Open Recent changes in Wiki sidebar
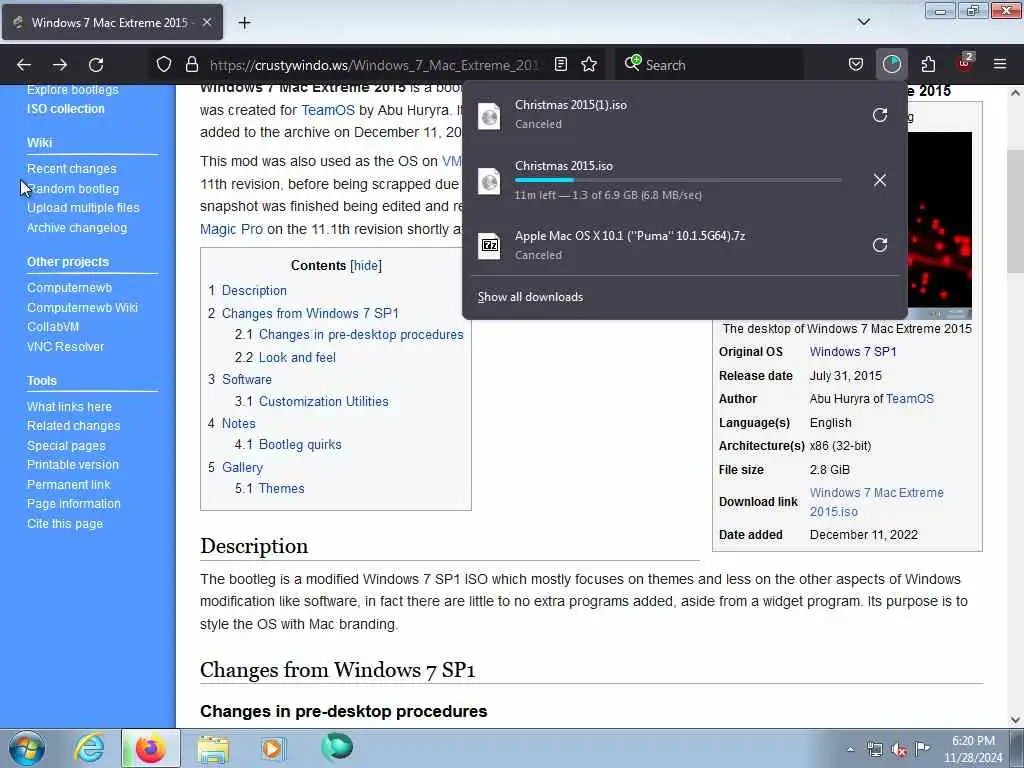 pyautogui.click(x=72, y=168)
